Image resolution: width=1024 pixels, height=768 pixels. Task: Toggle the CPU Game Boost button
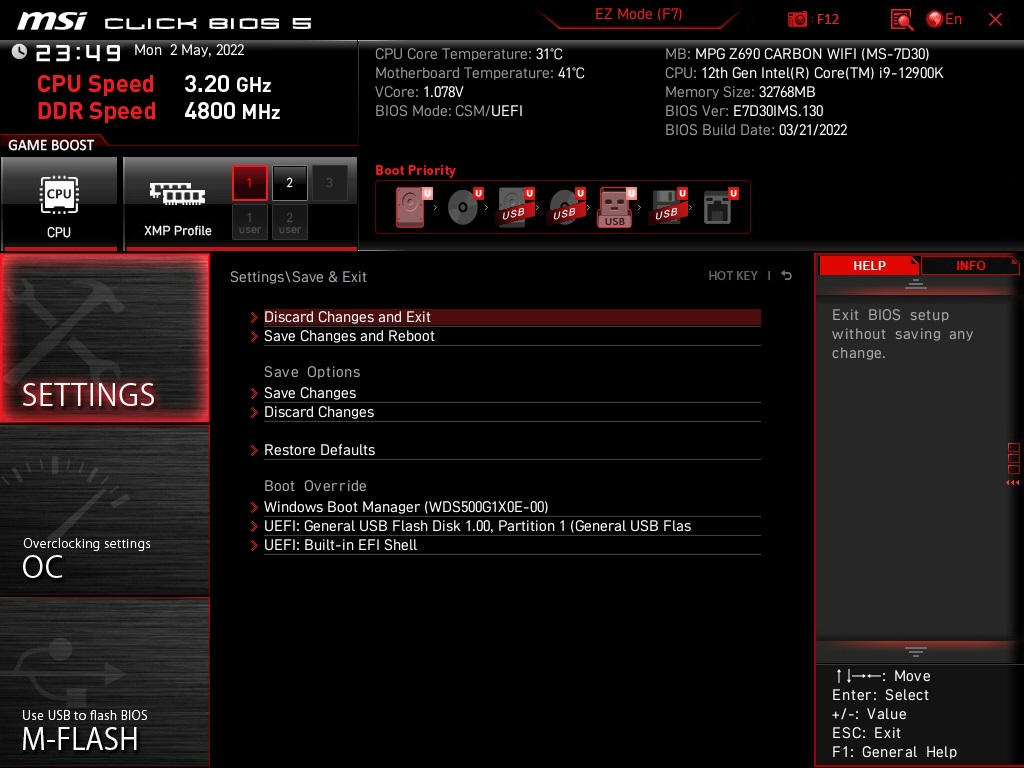(59, 204)
